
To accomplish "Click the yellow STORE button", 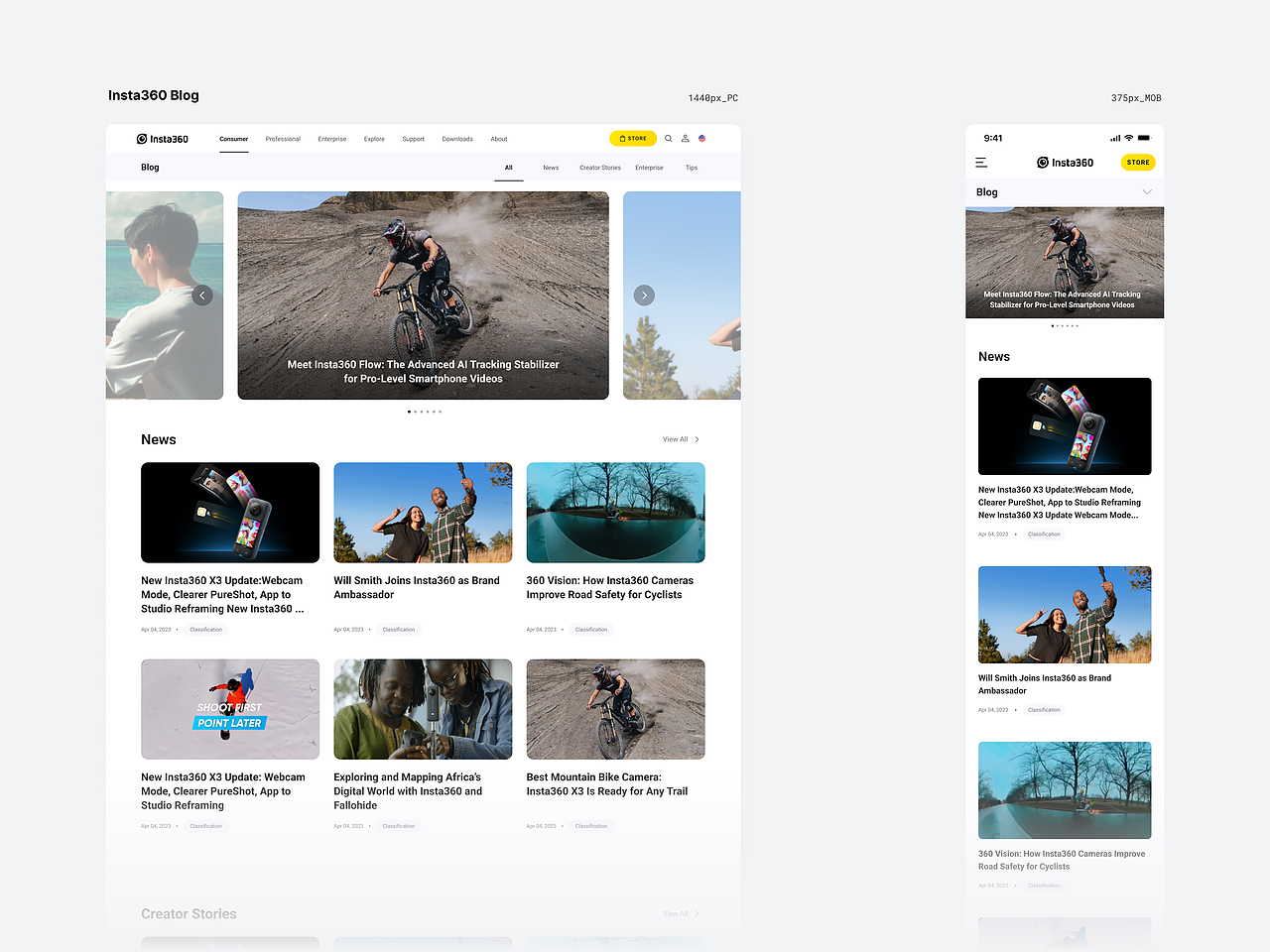I will pyautogui.click(x=633, y=139).
